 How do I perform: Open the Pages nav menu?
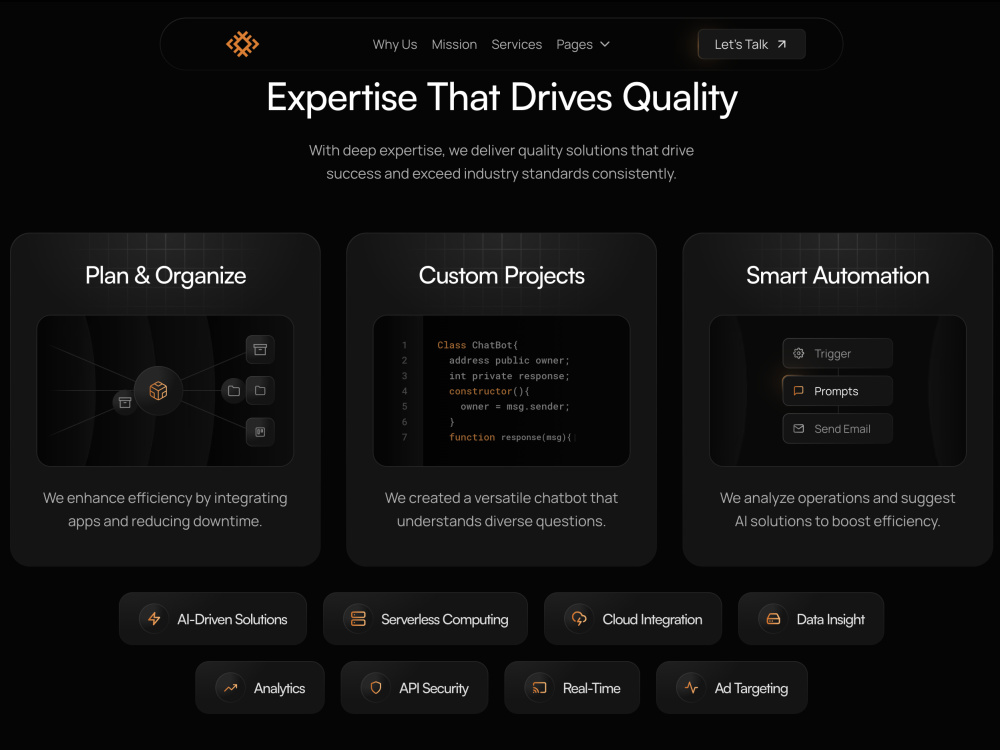coord(583,45)
